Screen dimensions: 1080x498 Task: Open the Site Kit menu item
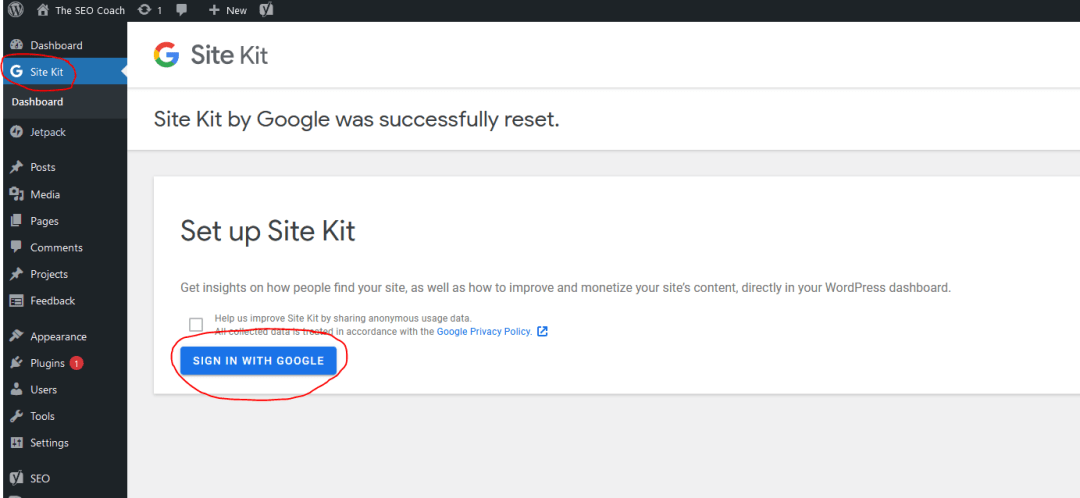pos(63,72)
